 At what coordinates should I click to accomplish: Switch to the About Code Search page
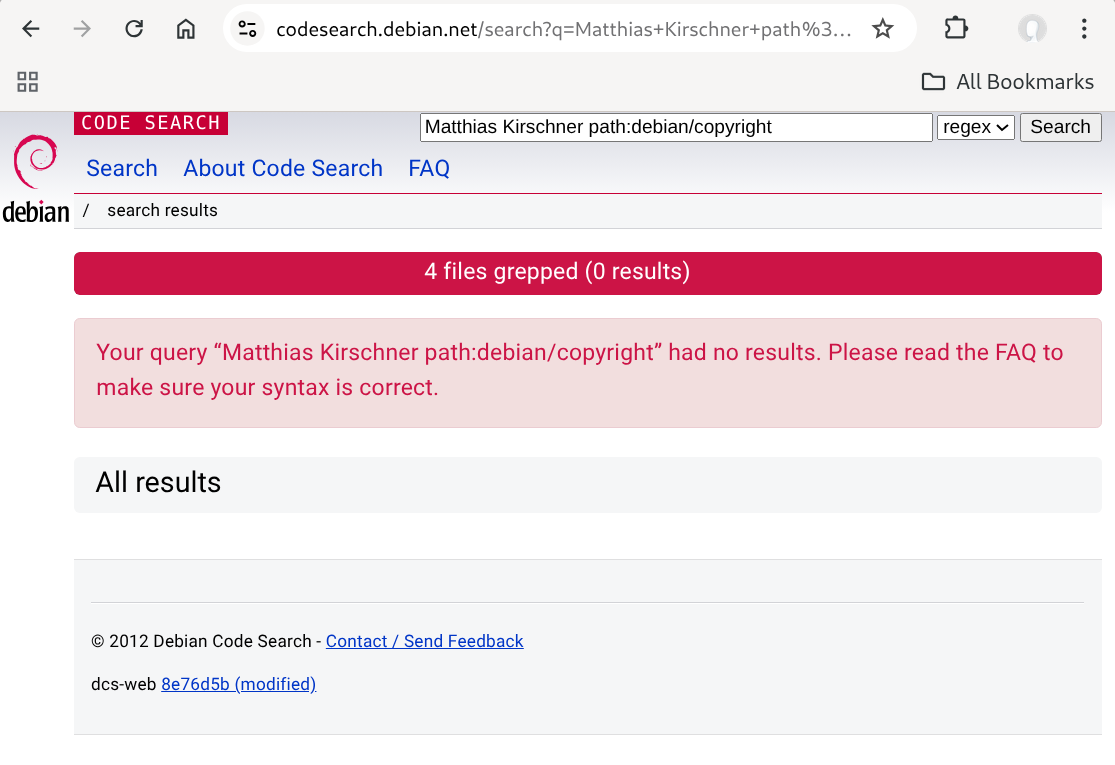point(282,168)
